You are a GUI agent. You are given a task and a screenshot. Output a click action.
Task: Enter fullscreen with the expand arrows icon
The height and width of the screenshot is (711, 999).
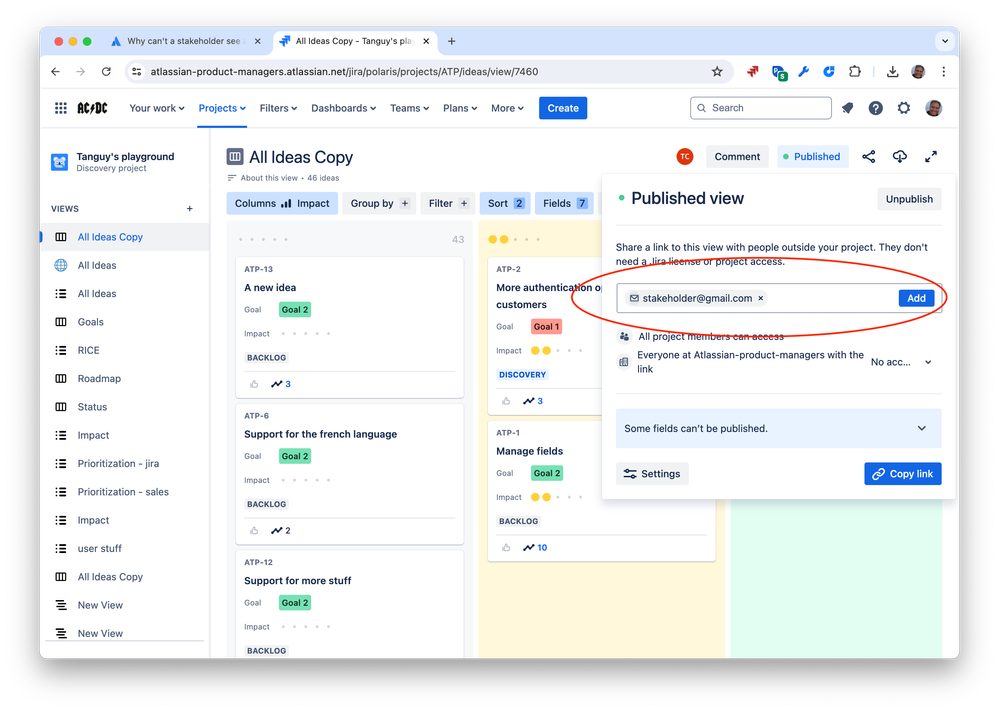[x=931, y=157]
